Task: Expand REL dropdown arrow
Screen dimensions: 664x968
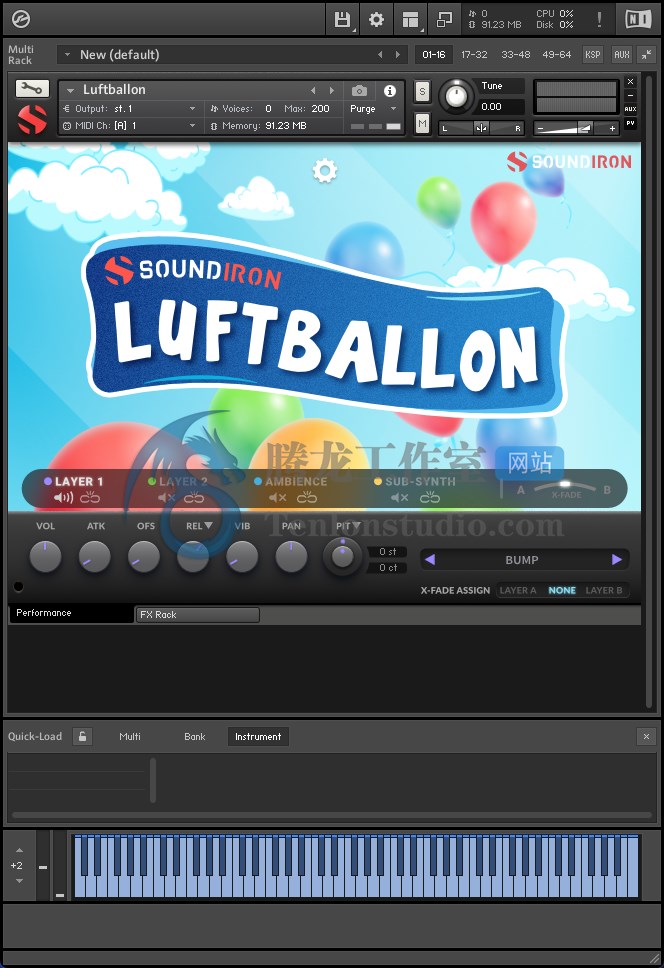Action: click(x=208, y=525)
